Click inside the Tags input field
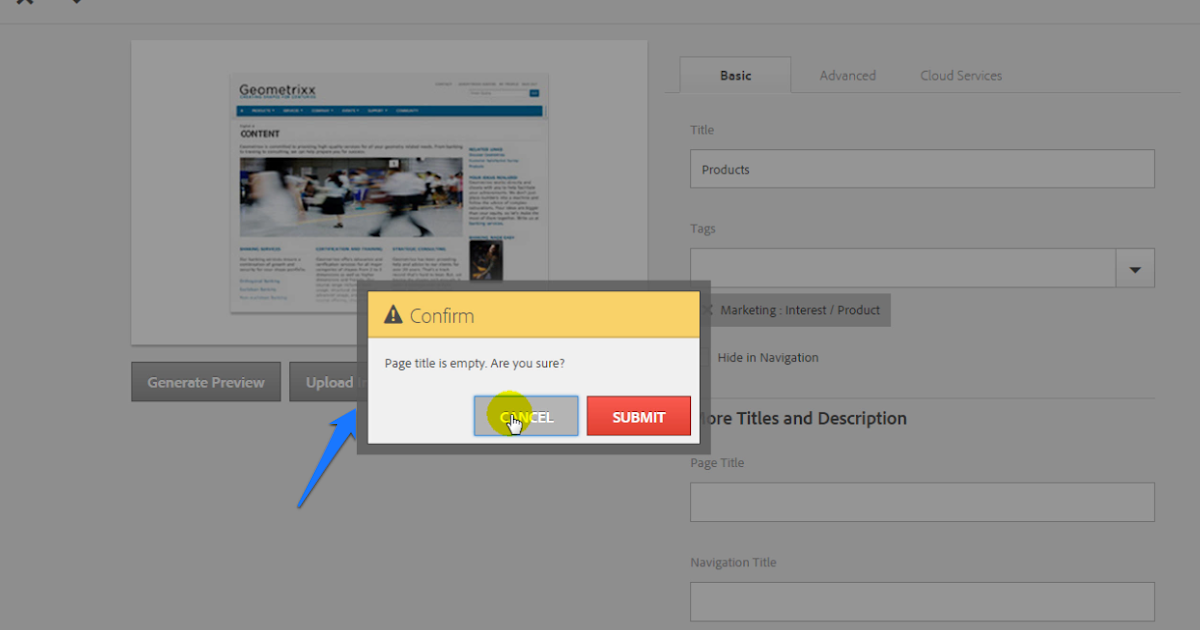Viewport: 1200px width, 630px height. (900, 267)
